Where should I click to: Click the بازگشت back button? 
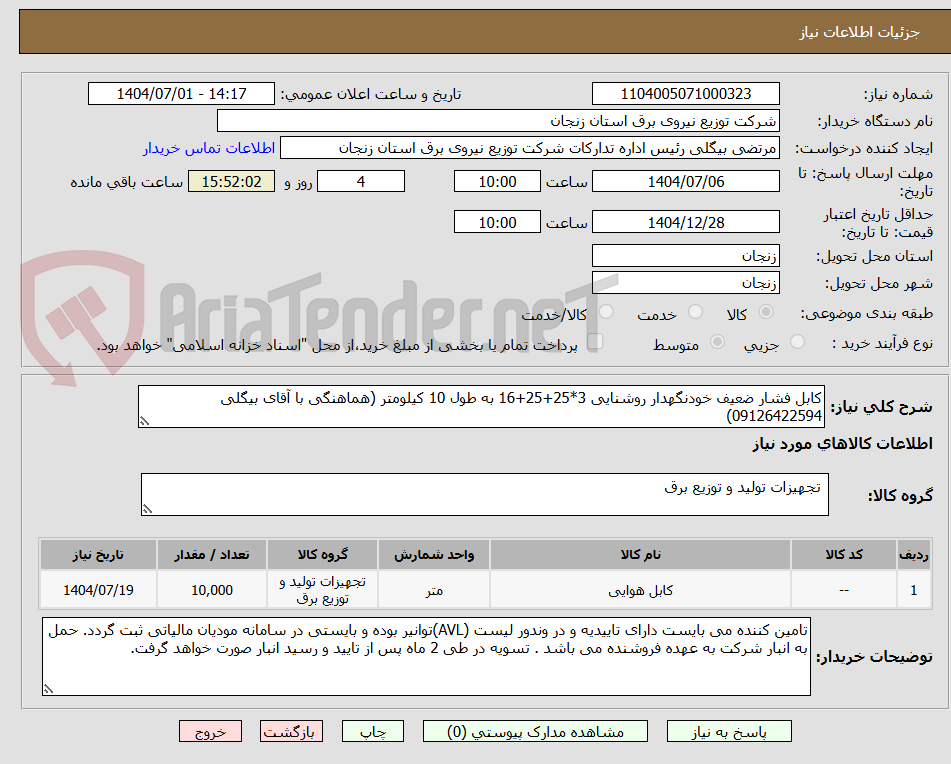[x=291, y=731]
